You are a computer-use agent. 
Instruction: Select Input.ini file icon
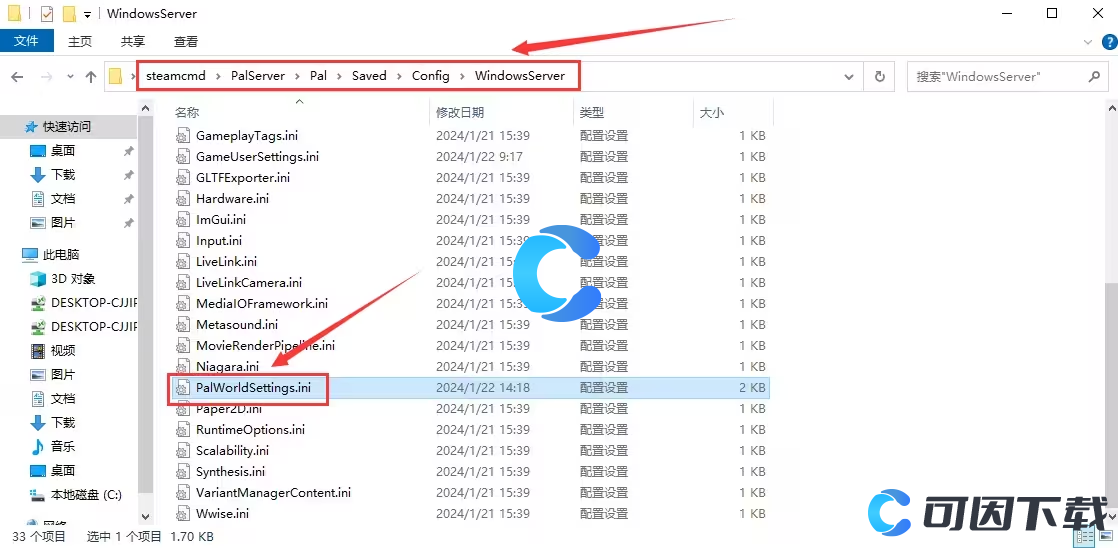tap(183, 240)
